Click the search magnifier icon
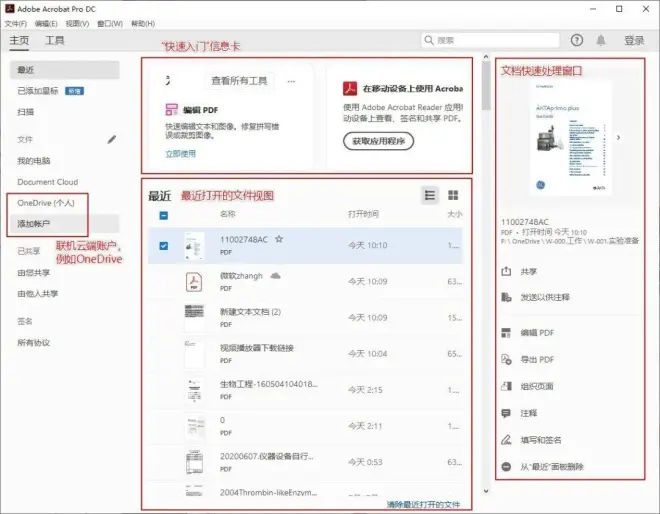This screenshot has width=660, height=514. point(428,40)
